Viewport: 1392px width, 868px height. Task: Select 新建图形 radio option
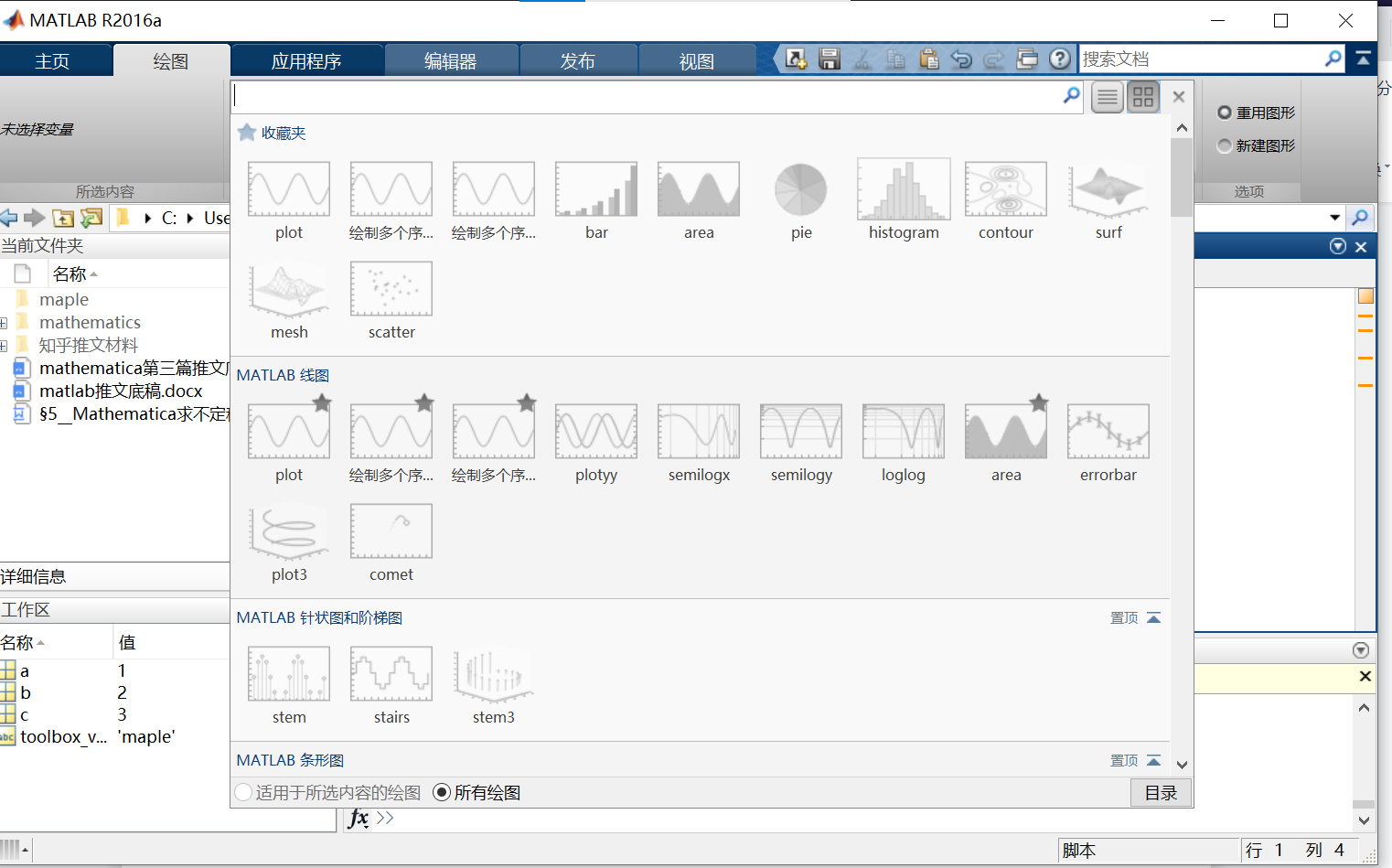1225,145
